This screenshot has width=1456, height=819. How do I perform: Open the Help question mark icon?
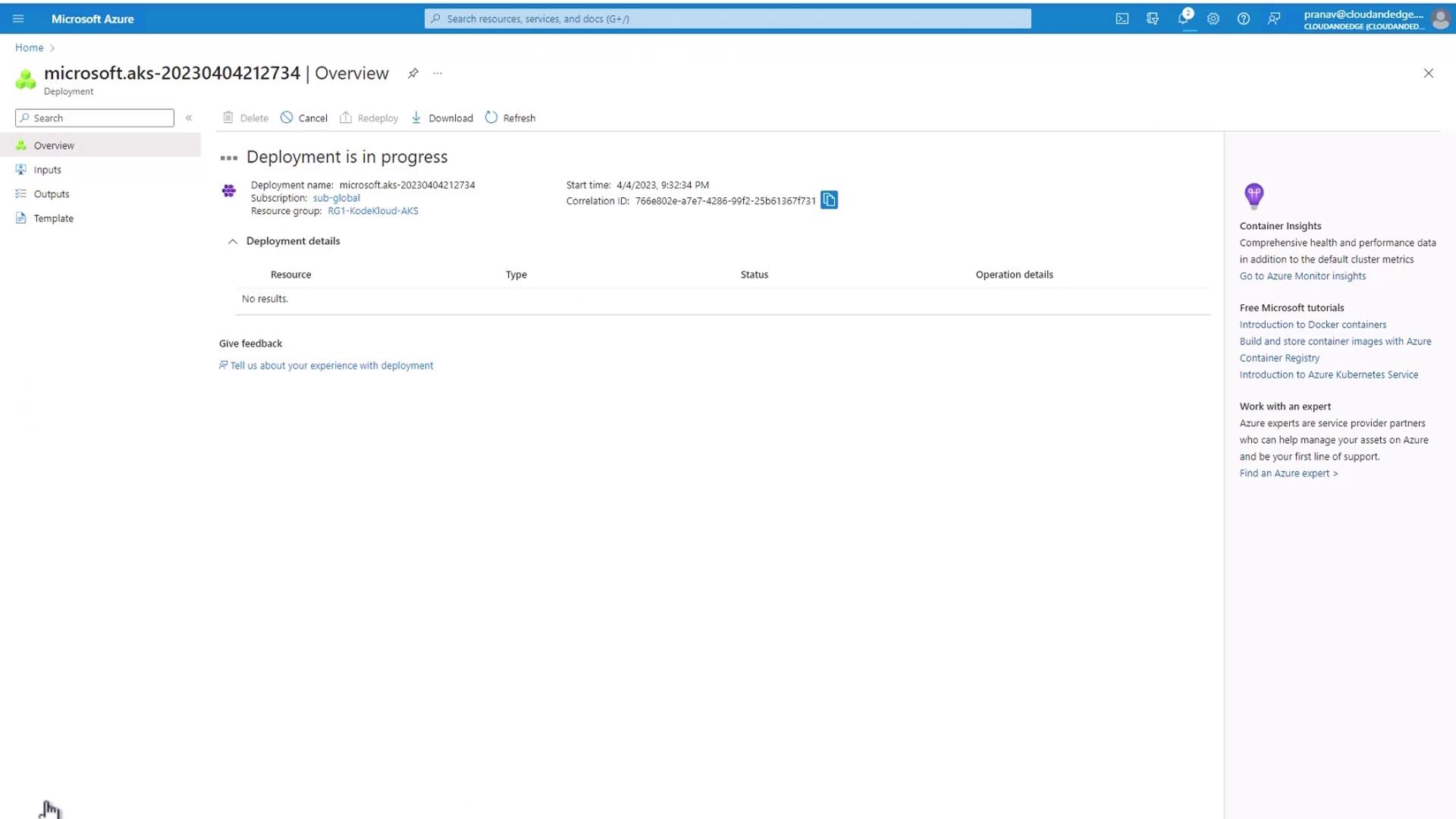pyautogui.click(x=1244, y=19)
